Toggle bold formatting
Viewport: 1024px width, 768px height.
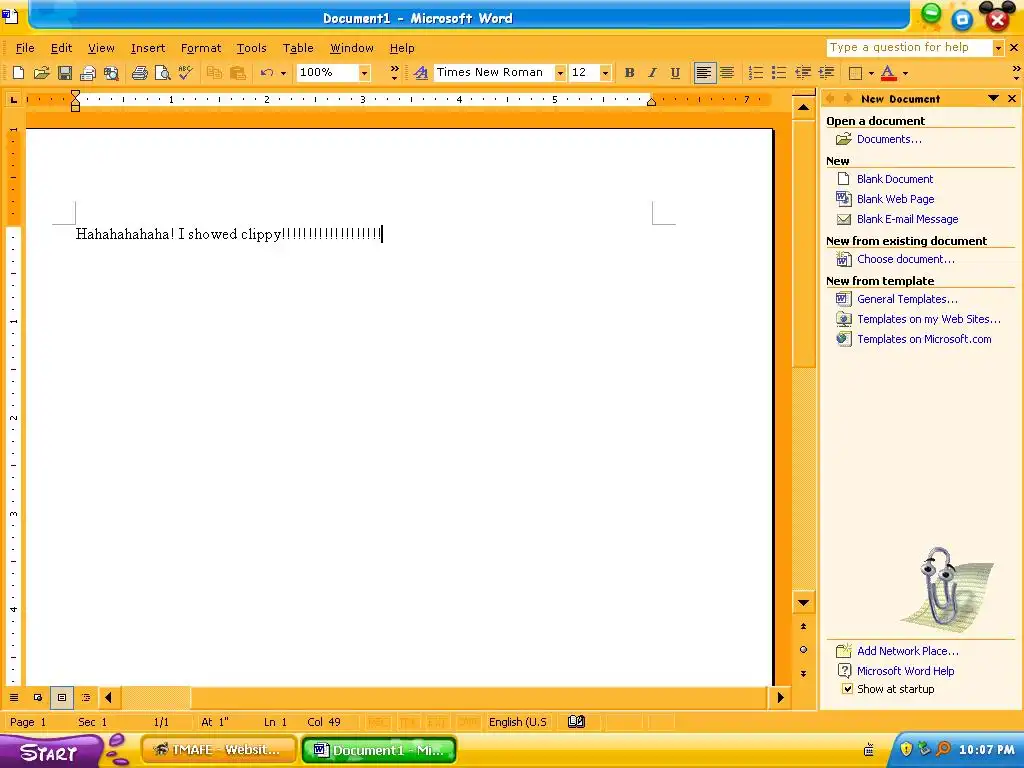[x=630, y=73]
